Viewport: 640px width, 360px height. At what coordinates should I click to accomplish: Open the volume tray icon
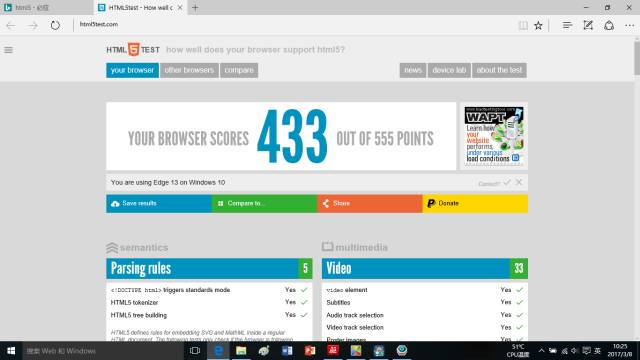click(574, 351)
